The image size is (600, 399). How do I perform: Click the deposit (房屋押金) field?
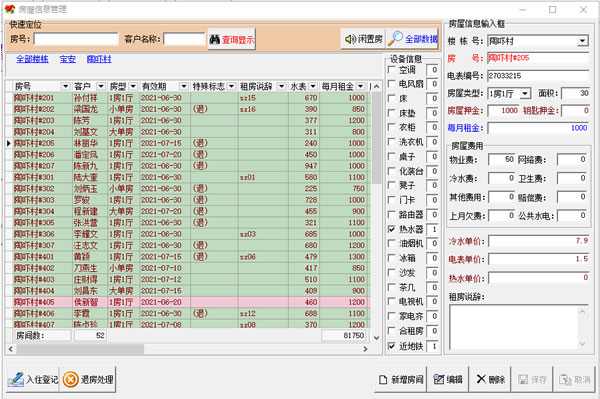coord(504,111)
